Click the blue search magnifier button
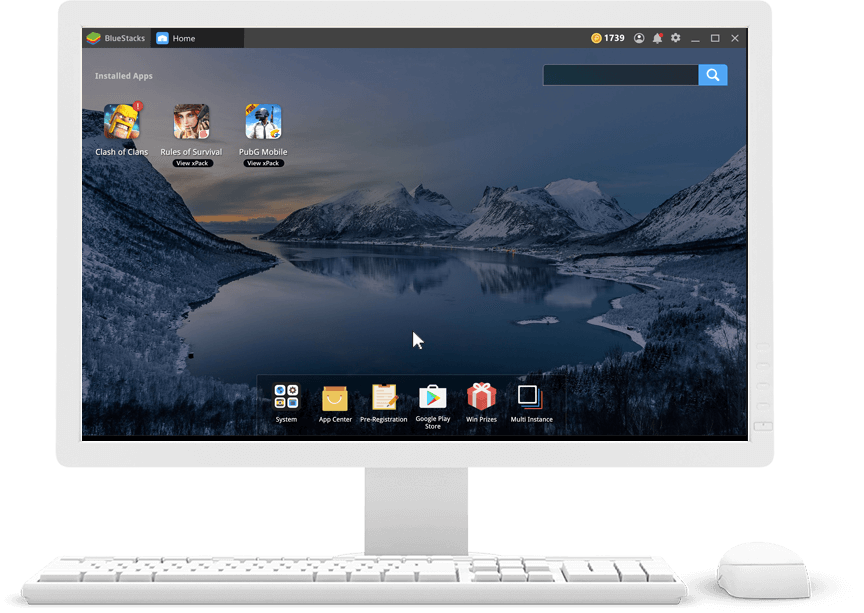Image resolution: width=864 pixels, height=613 pixels. tap(713, 75)
